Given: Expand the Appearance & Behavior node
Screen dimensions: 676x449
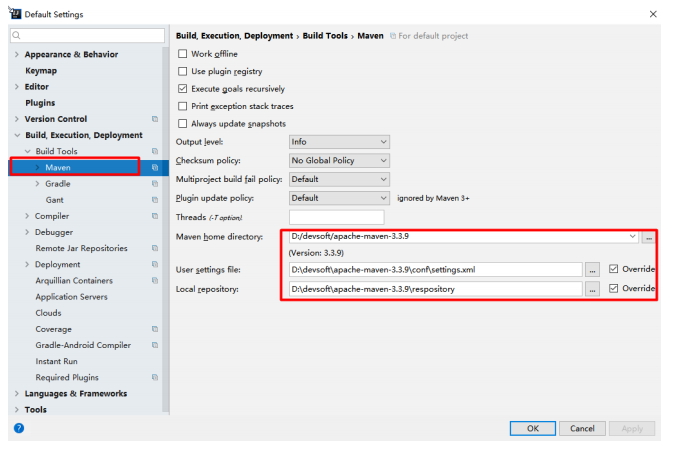Looking at the screenshot, I should [x=17, y=54].
